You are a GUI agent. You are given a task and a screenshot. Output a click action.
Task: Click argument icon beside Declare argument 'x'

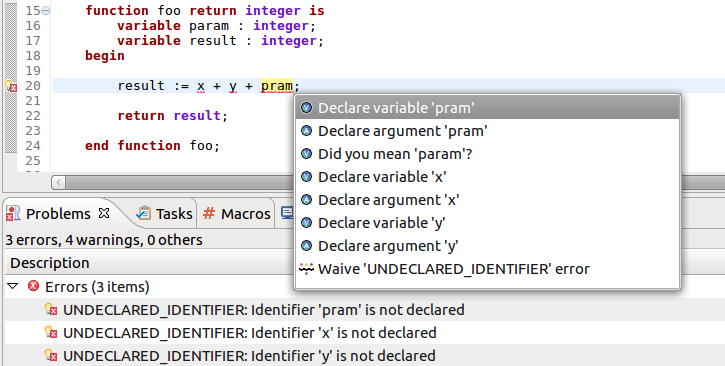tap(307, 200)
